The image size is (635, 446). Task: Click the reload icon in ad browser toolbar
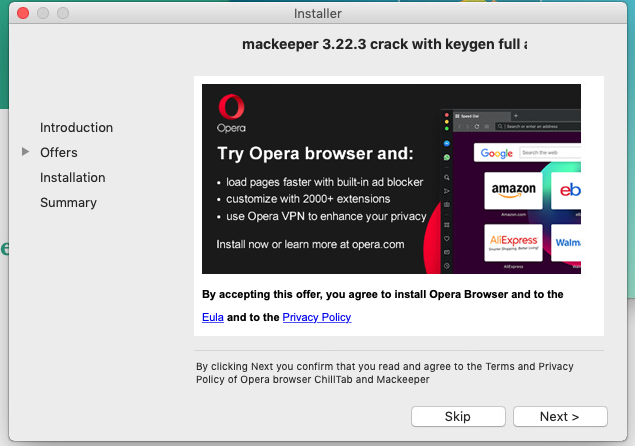[477, 126]
